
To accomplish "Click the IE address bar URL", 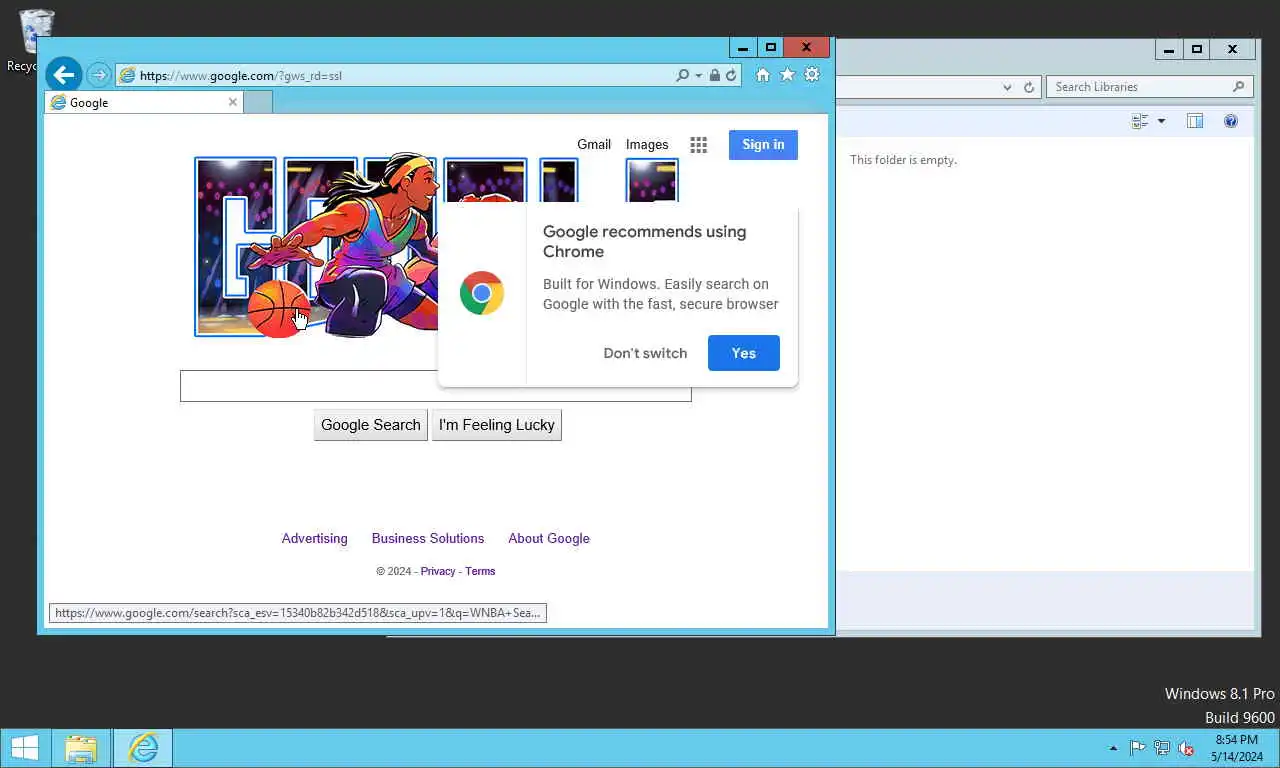I will point(240,76).
